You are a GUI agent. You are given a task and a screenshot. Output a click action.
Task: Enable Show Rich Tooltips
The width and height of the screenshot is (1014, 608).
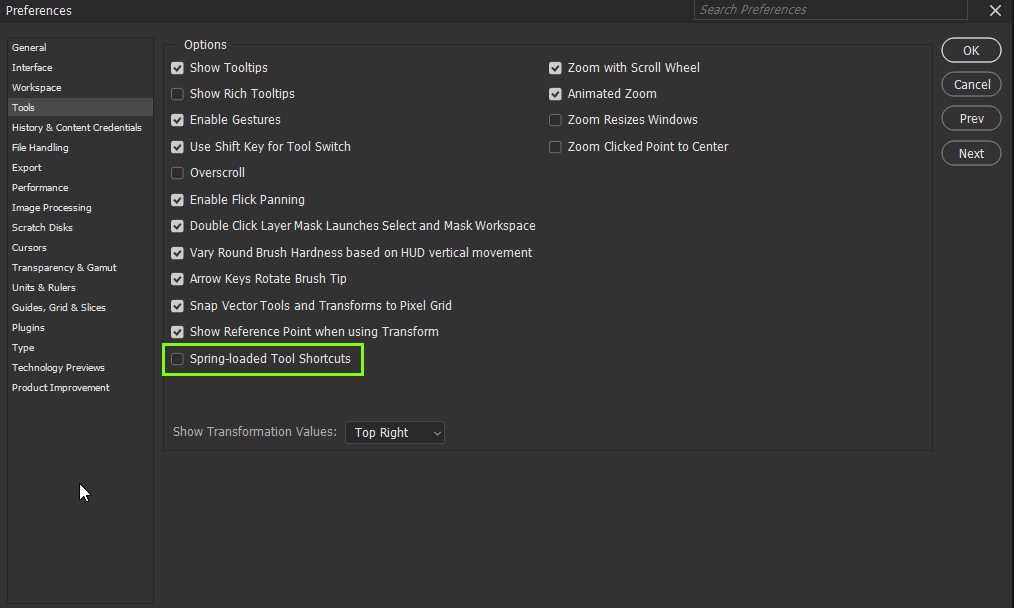point(177,94)
